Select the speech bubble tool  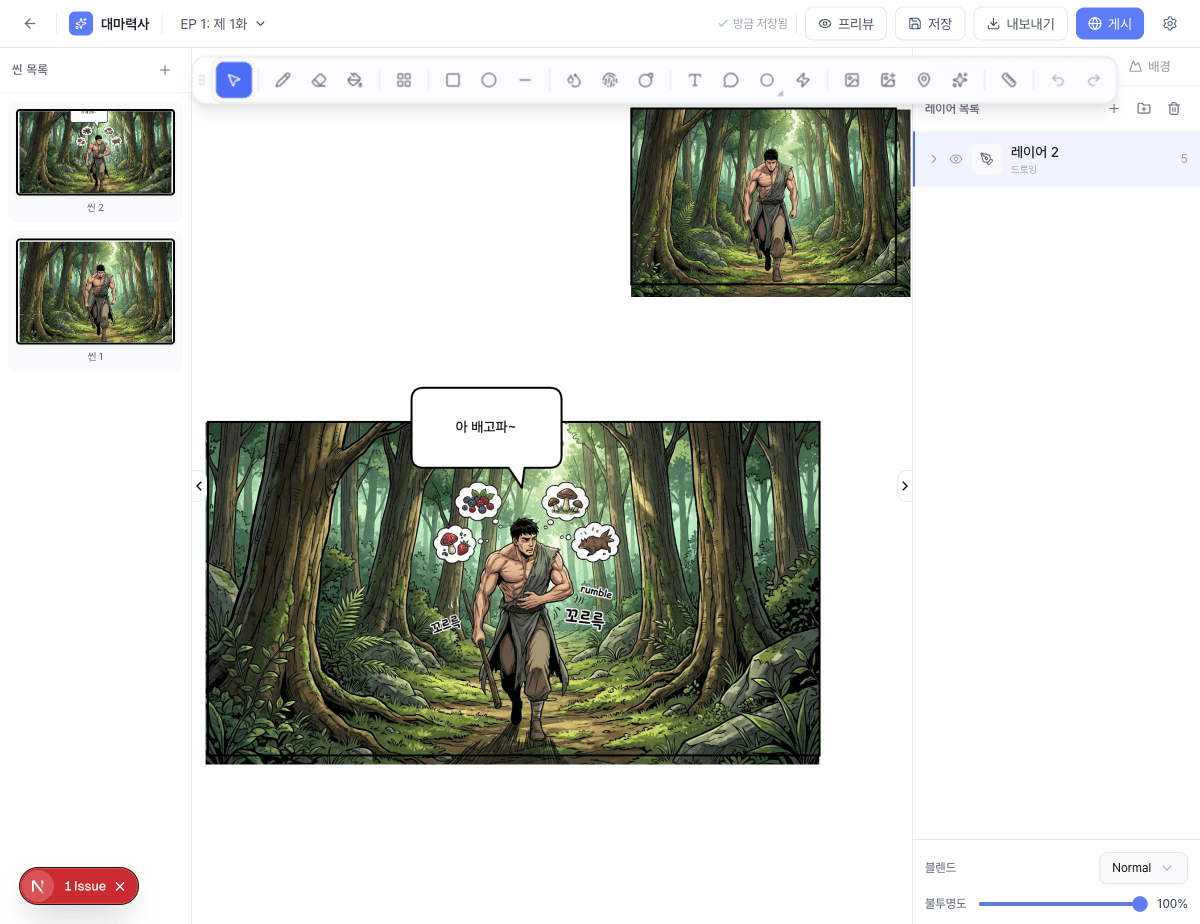(731, 80)
